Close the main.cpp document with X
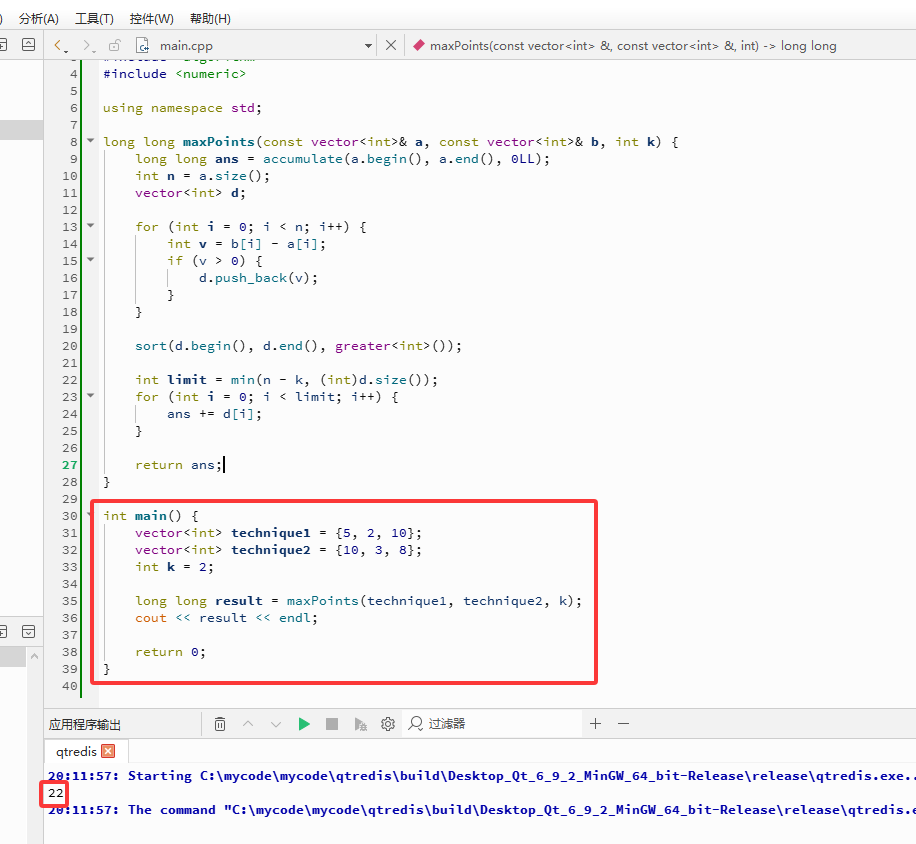916x844 pixels. (x=391, y=46)
